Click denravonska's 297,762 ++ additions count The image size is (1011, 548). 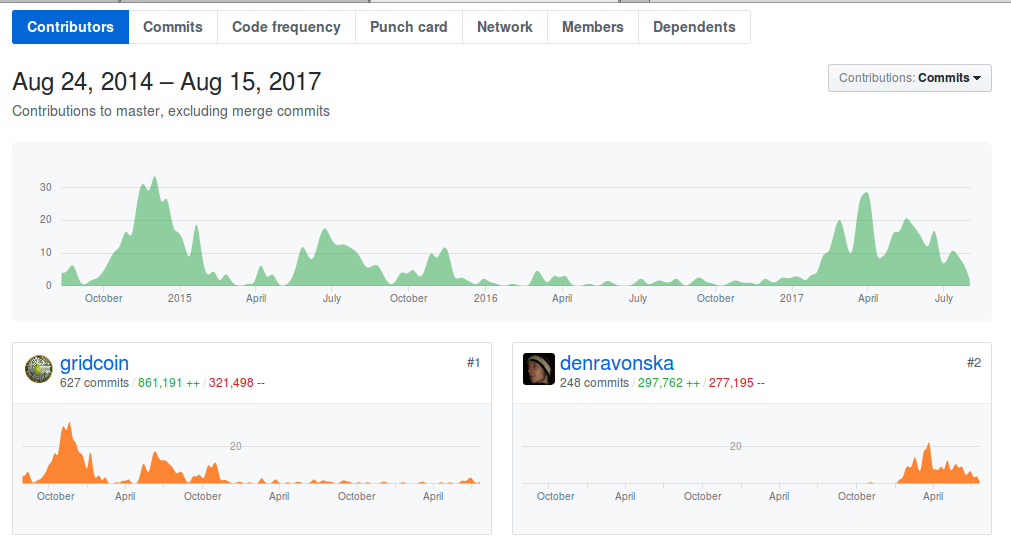click(669, 383)
